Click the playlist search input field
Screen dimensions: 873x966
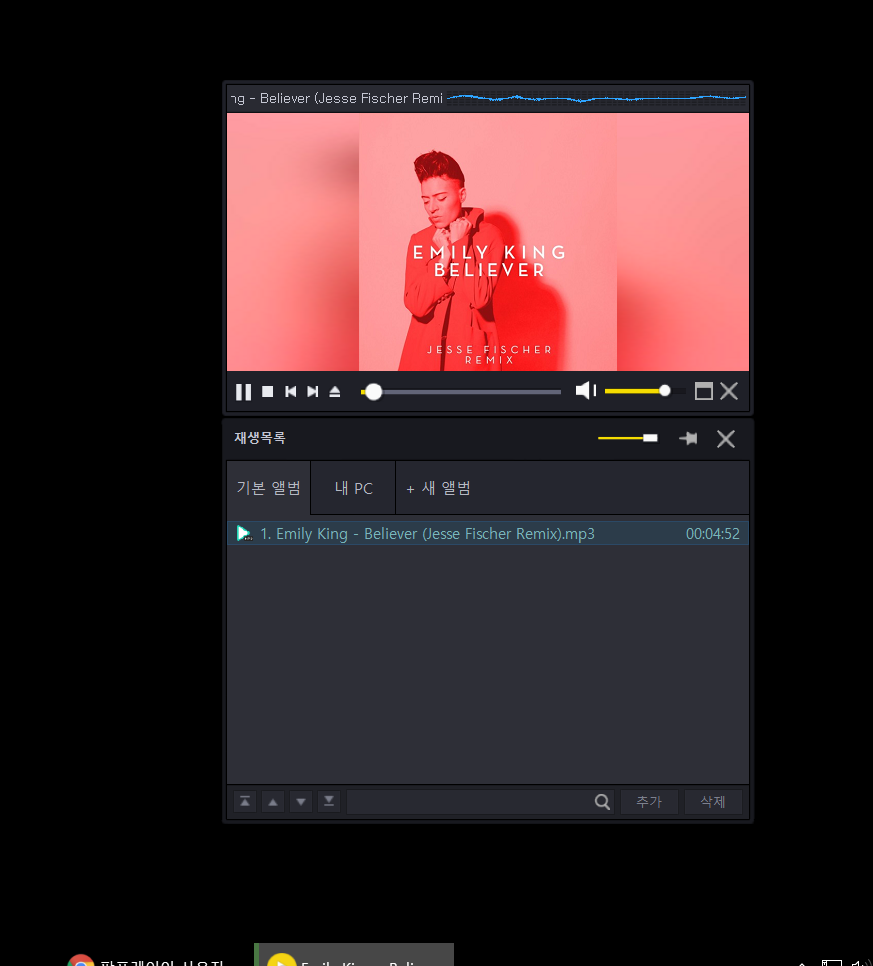coord(468,802)
